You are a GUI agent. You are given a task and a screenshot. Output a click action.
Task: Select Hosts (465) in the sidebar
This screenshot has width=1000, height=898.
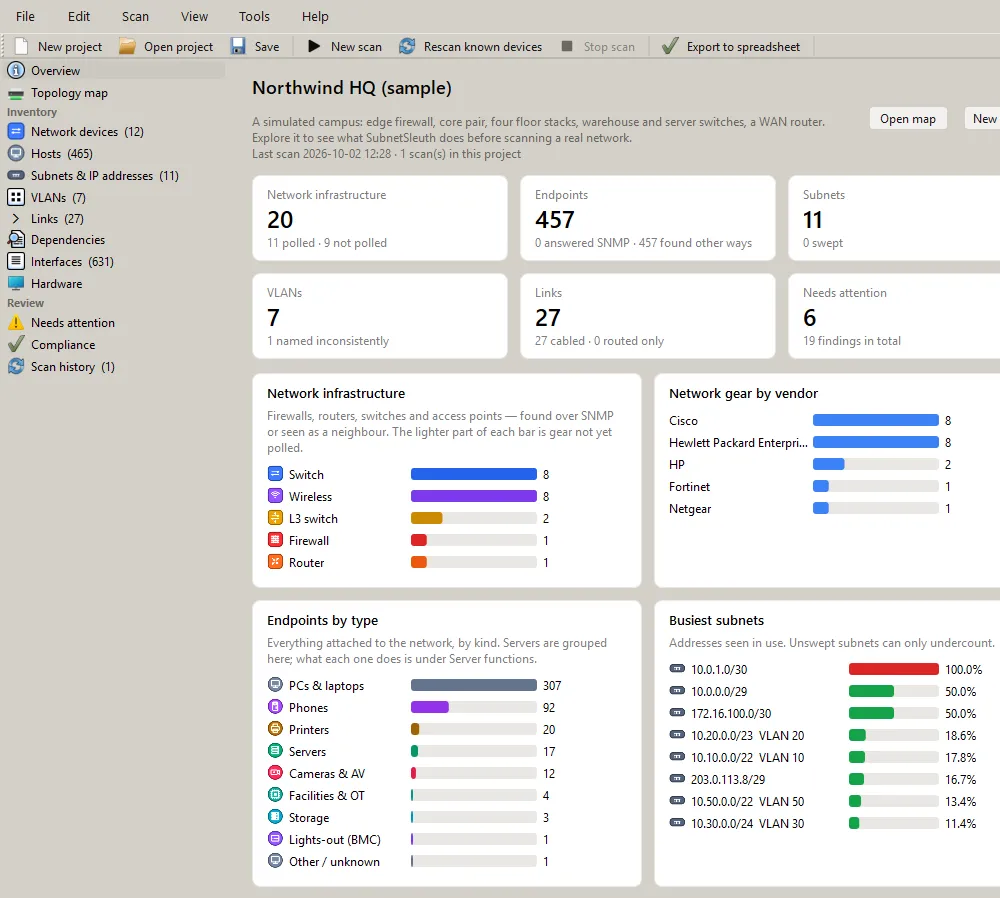click(62, 154)
